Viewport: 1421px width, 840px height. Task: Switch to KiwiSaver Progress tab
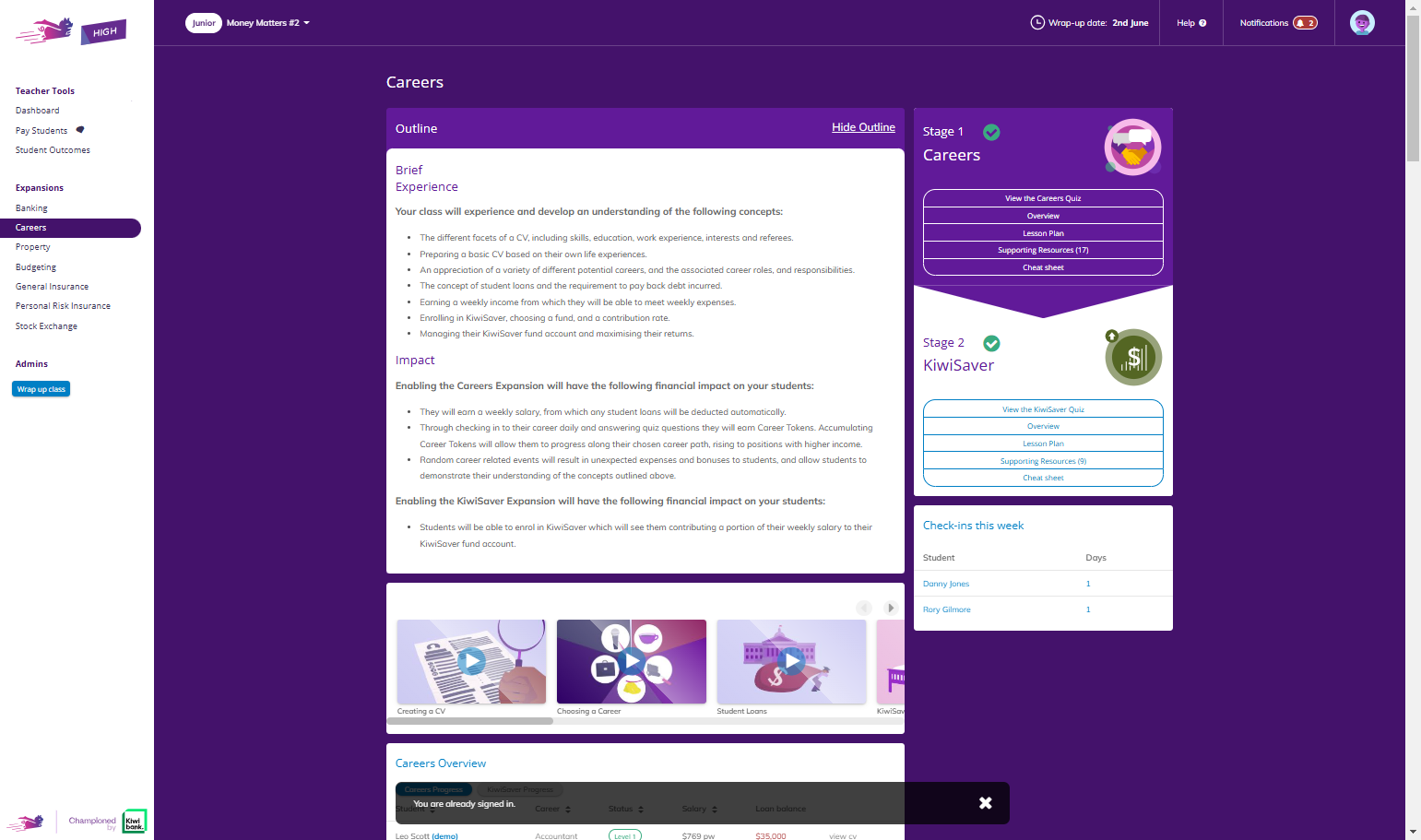(x=520, y=789)
